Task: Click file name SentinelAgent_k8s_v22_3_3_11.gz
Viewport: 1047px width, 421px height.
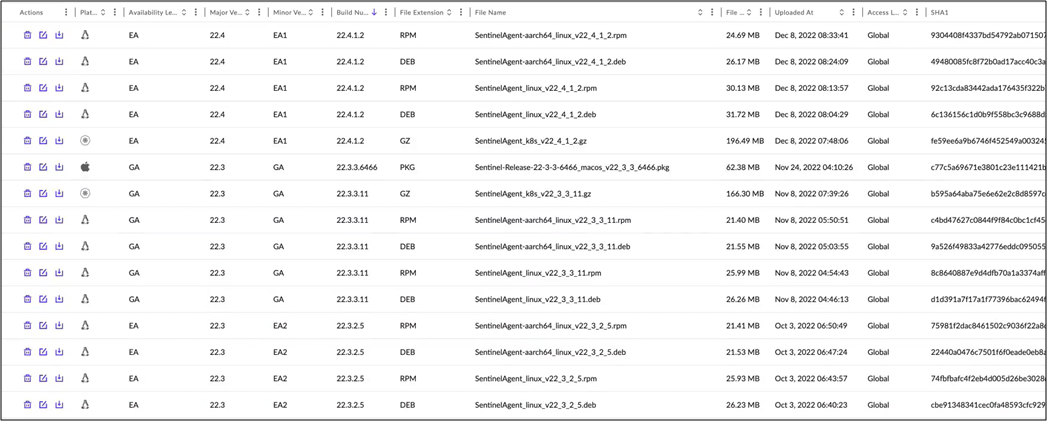Action: pyautogui.click(x=533, y=194)
